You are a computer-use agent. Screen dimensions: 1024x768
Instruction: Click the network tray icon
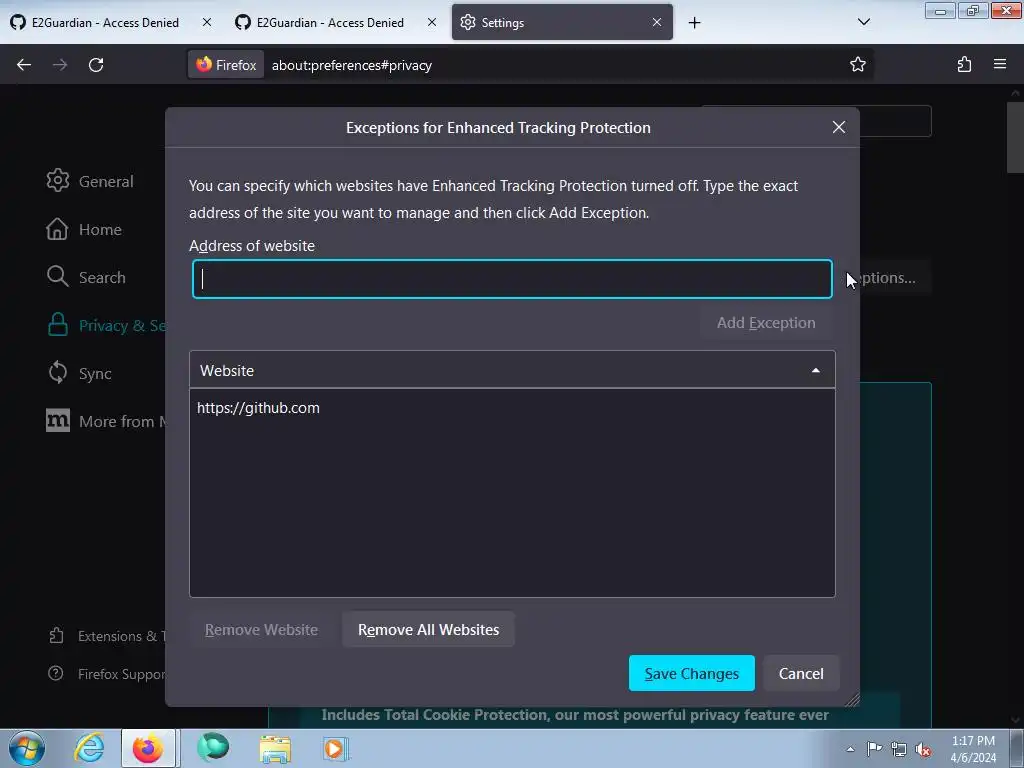click(899, 750)
